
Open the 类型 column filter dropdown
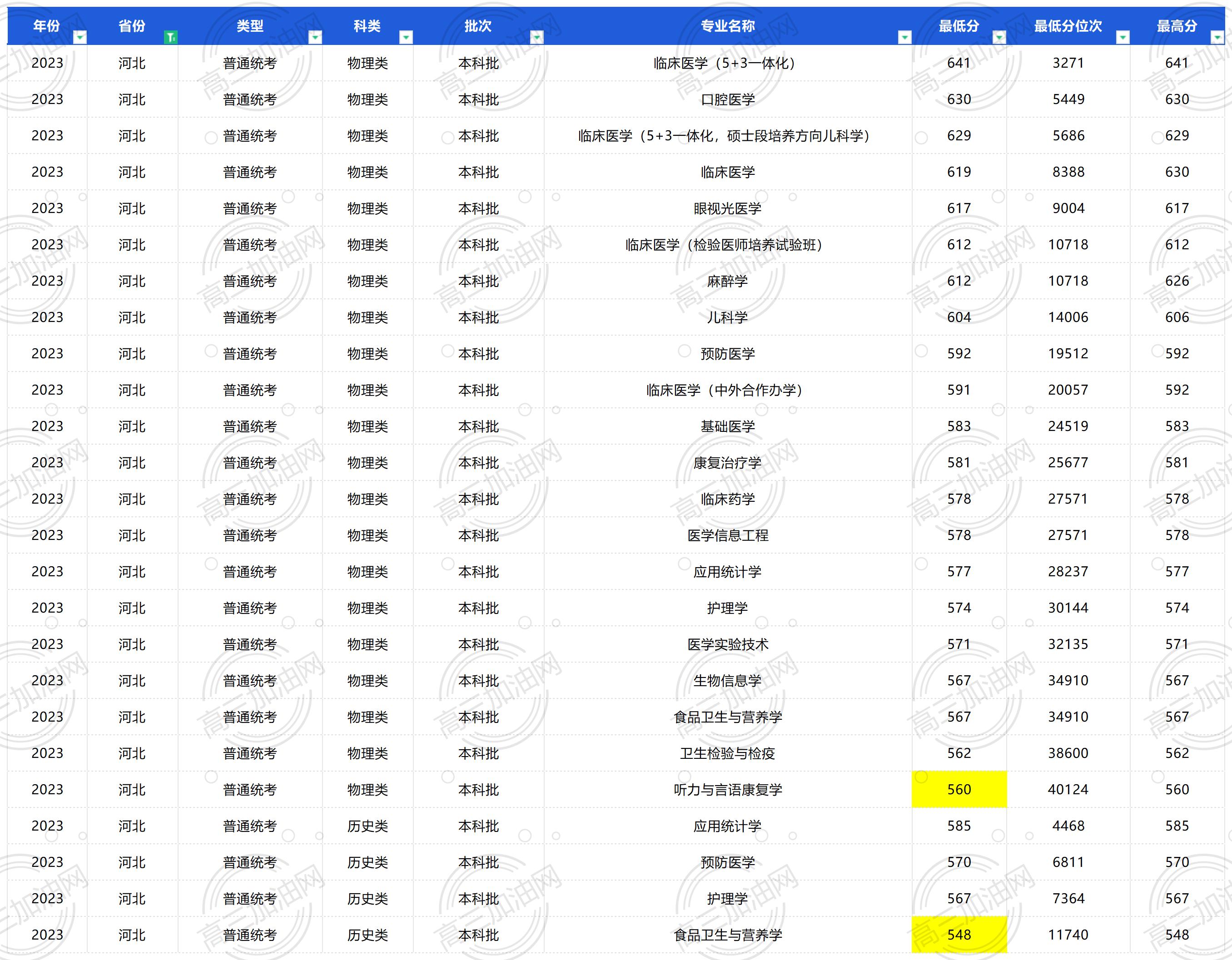tap(315, 37)
